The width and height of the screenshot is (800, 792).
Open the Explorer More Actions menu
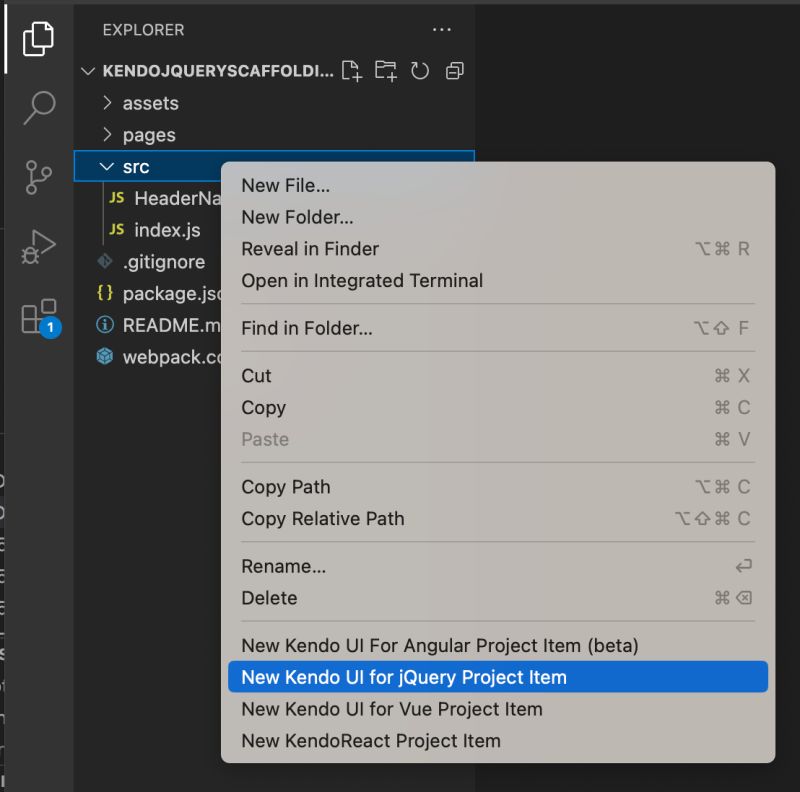[441, 30]
